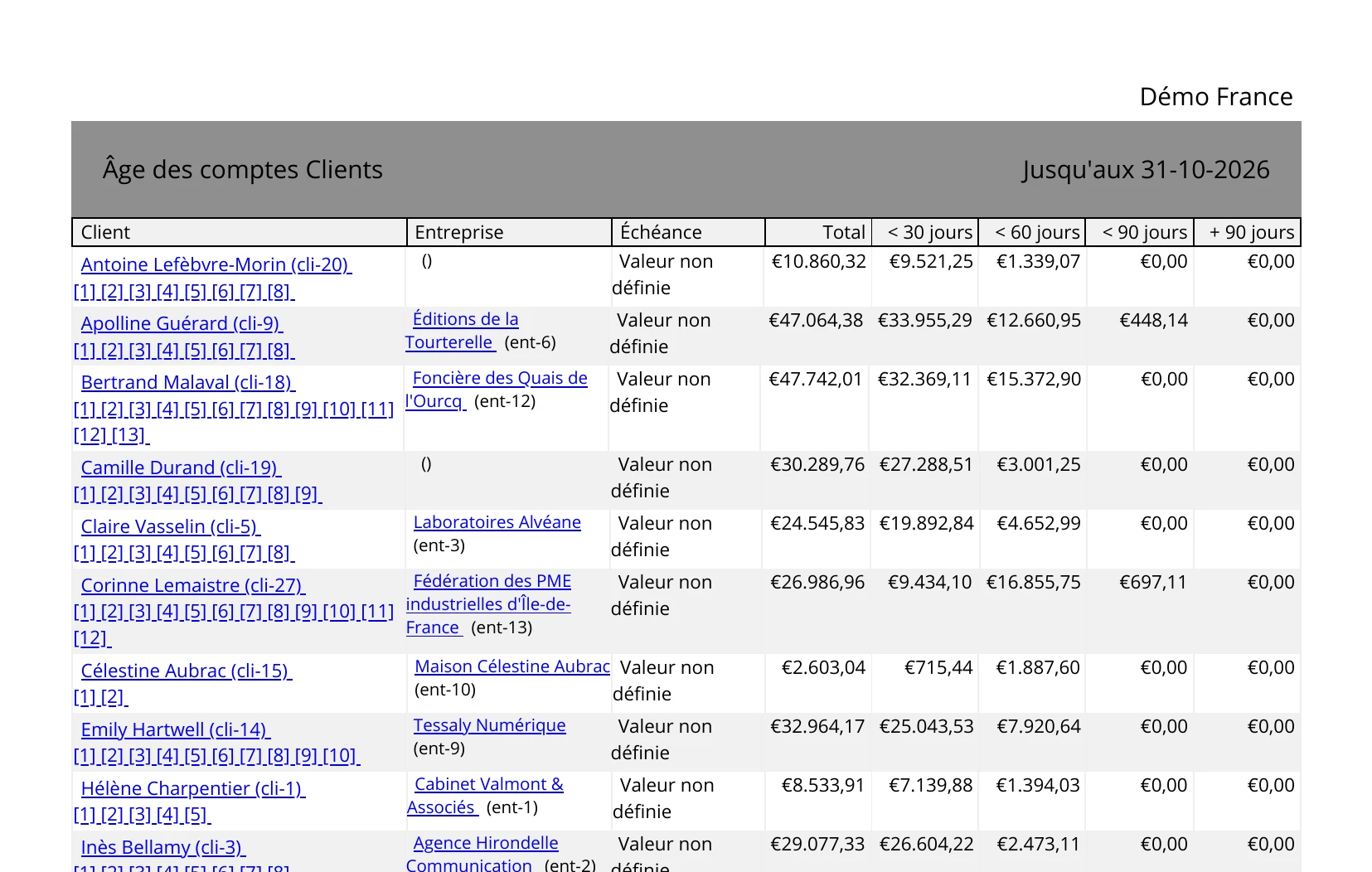The image size is (1372, 872).
Task: Open client Bertrand Malaval (cli-18)
Action: [187, 382]
